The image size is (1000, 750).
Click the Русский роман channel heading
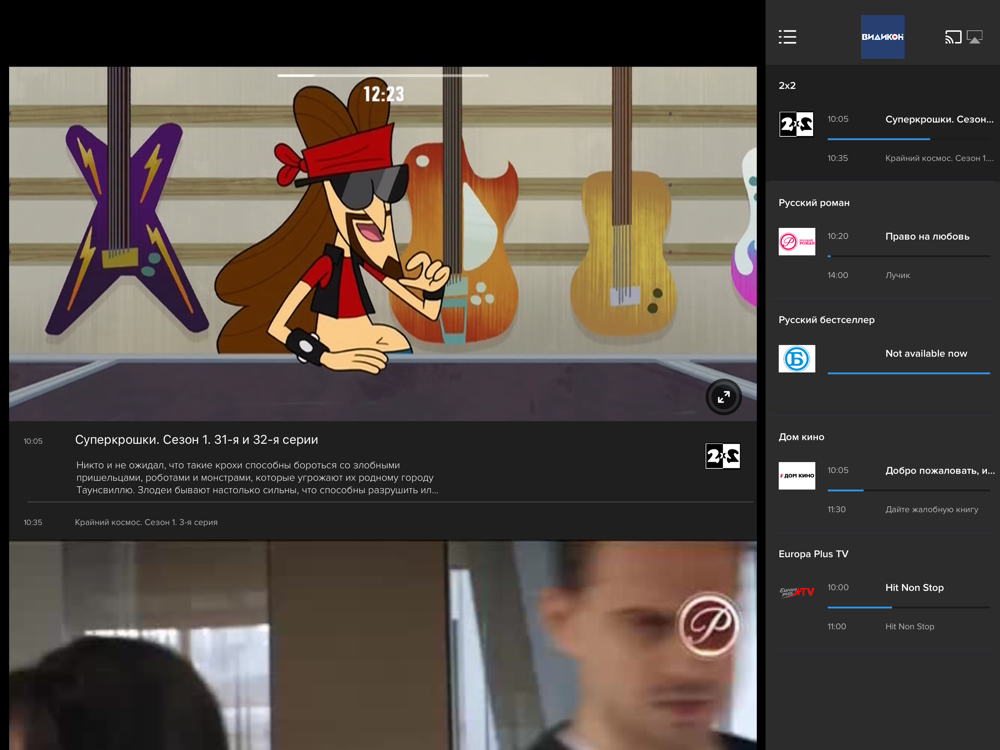[x=814, y=203]
